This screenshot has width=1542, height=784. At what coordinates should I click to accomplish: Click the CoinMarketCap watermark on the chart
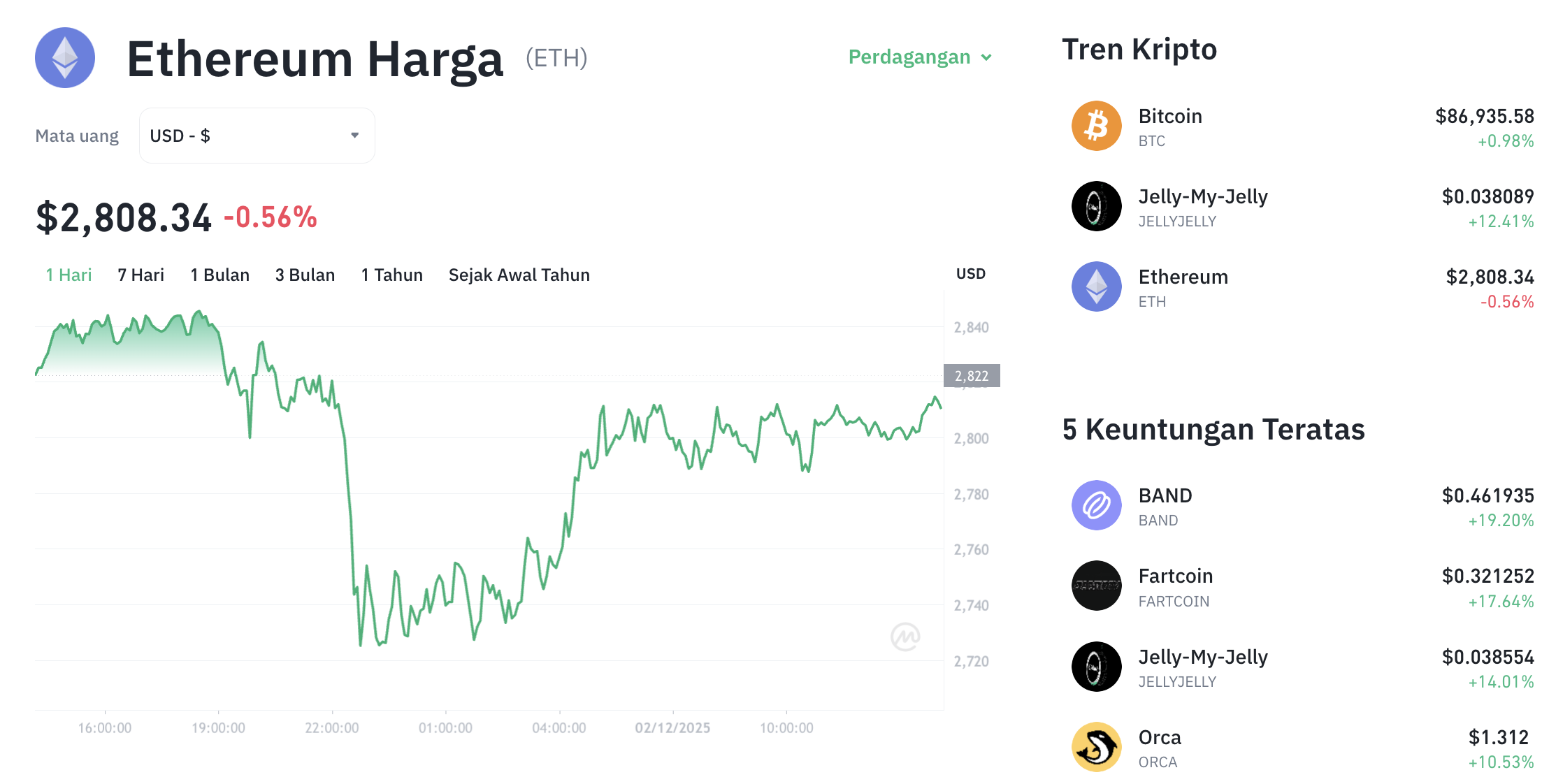905,637
